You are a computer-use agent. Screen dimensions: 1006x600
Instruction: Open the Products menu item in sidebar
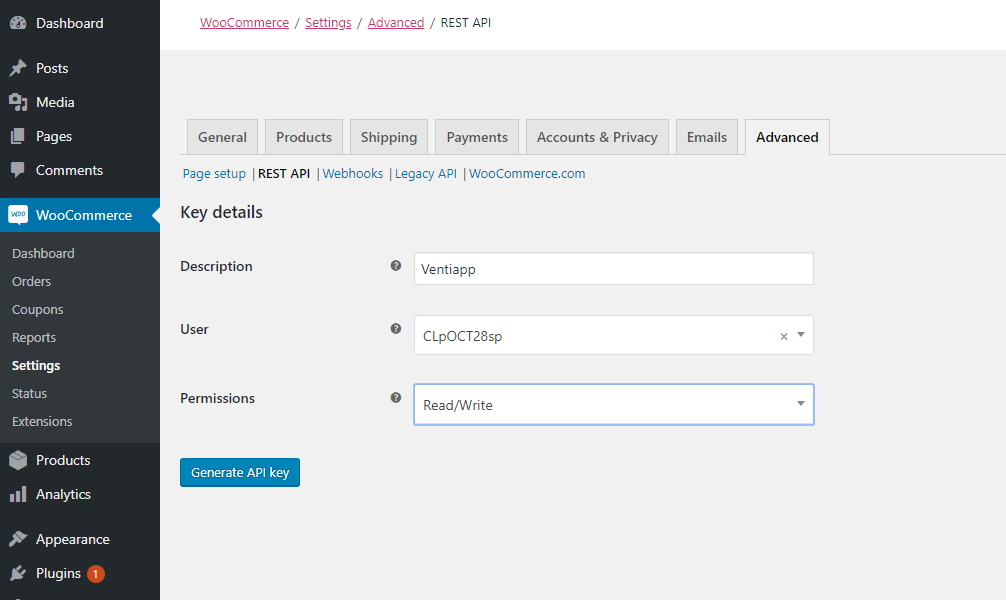click(x=80, y=460)
